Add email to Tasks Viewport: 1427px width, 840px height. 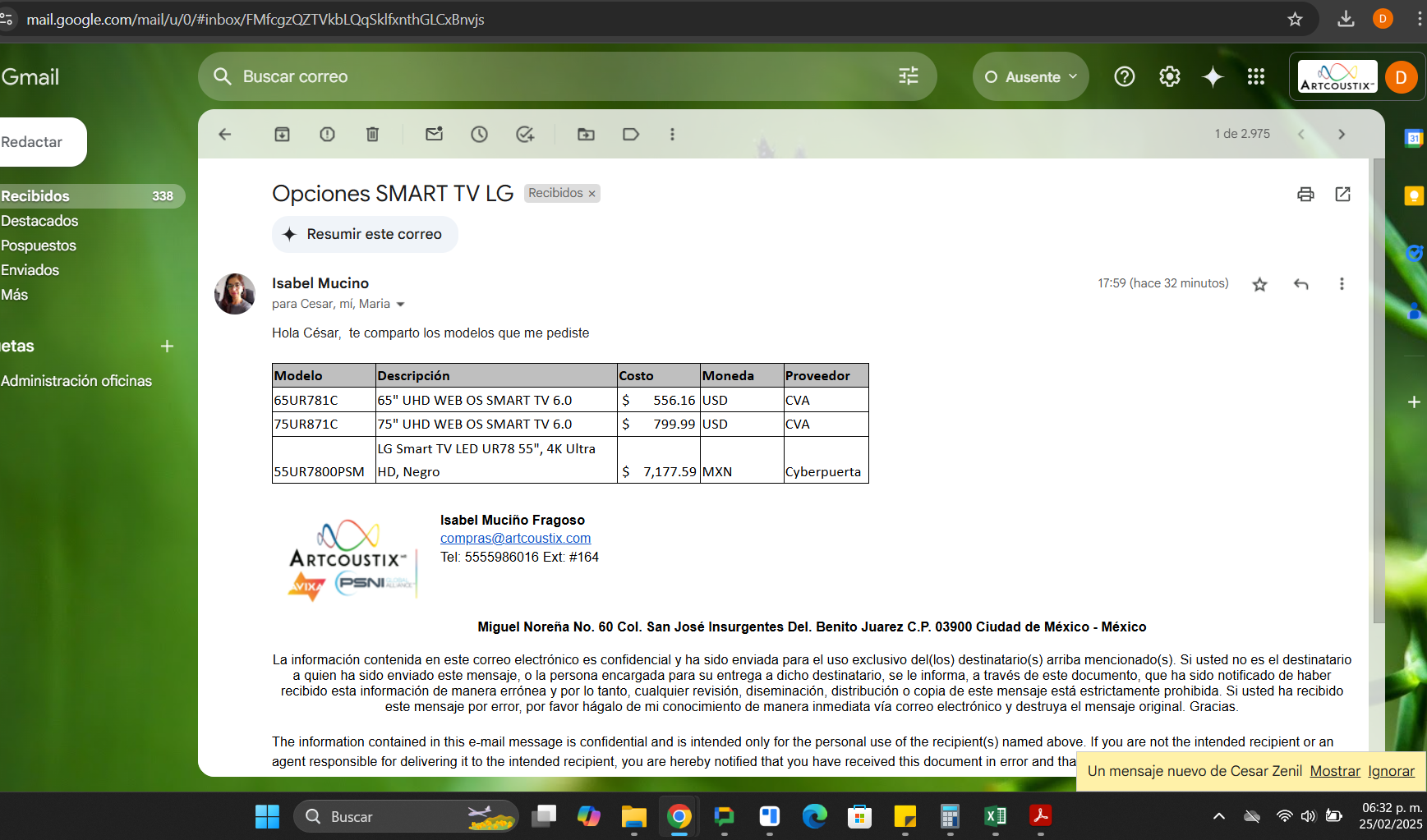525,134
